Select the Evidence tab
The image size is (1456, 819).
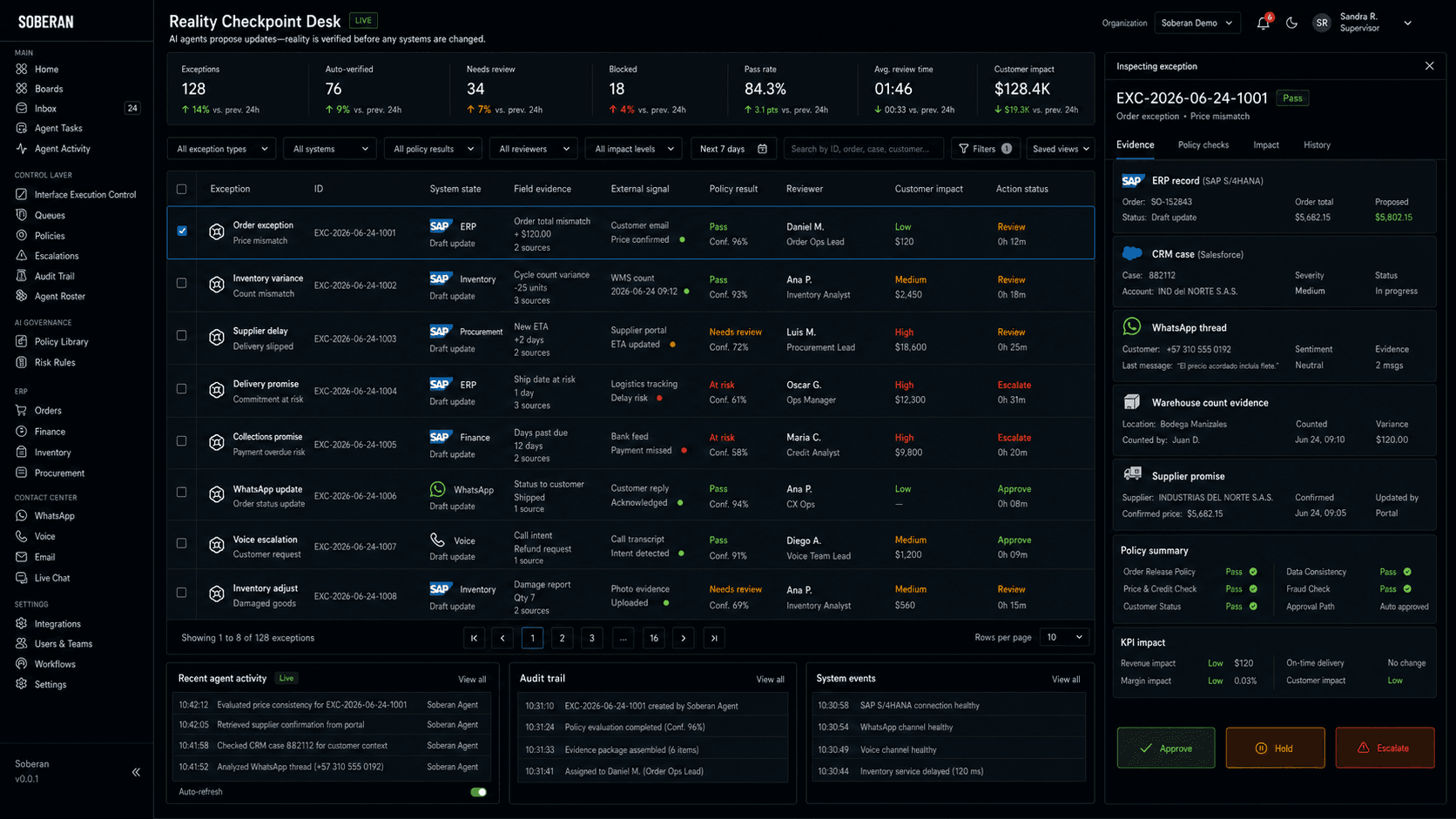[x=1136, y=145]
